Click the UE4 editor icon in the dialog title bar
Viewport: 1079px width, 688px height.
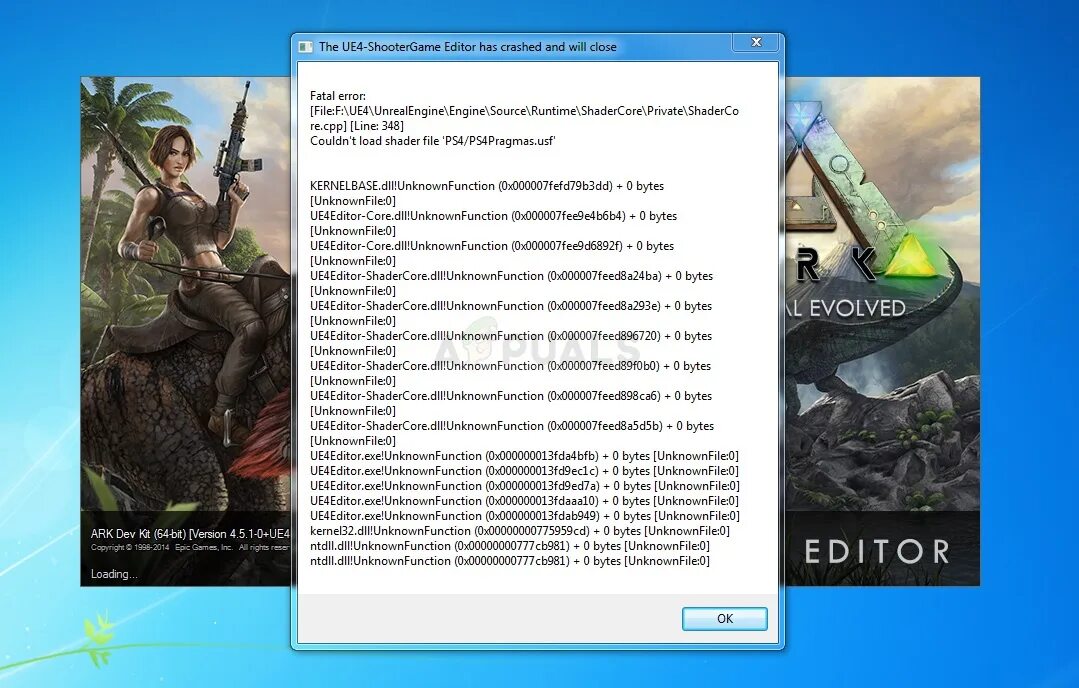tap(305, 42)
